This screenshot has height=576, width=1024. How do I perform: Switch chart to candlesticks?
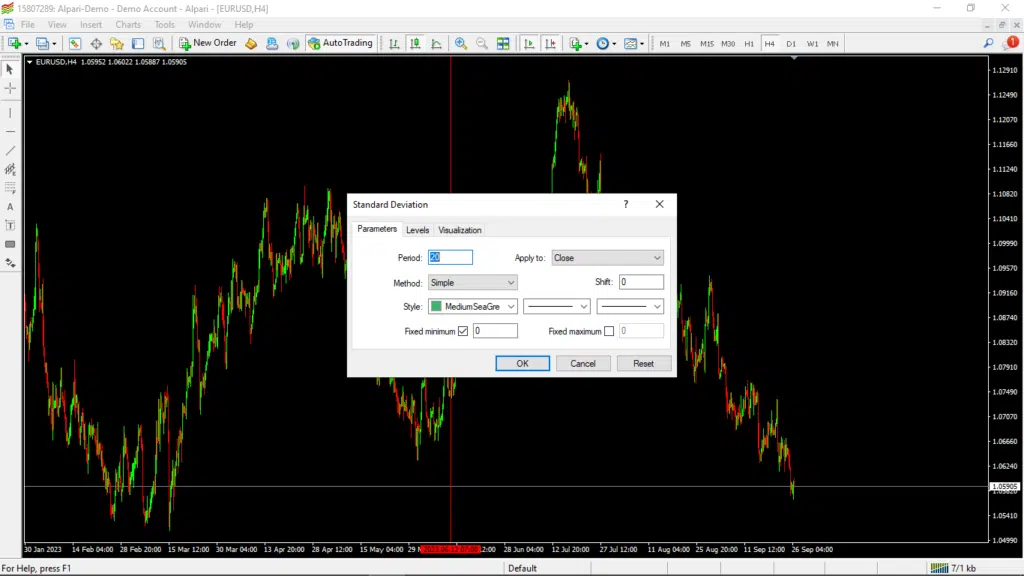[x=415, y=44]
